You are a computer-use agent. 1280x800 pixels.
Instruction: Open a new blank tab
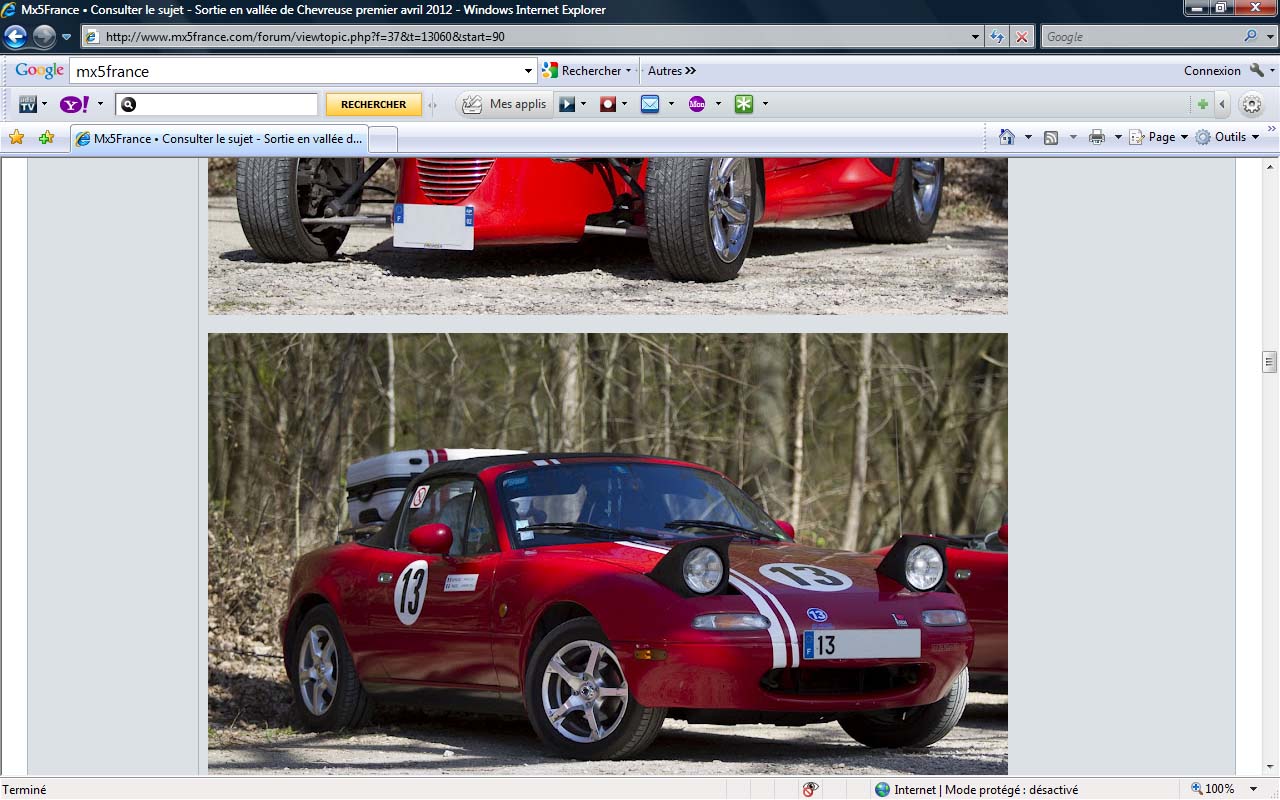pyautogui.click(x=383, y=140)
